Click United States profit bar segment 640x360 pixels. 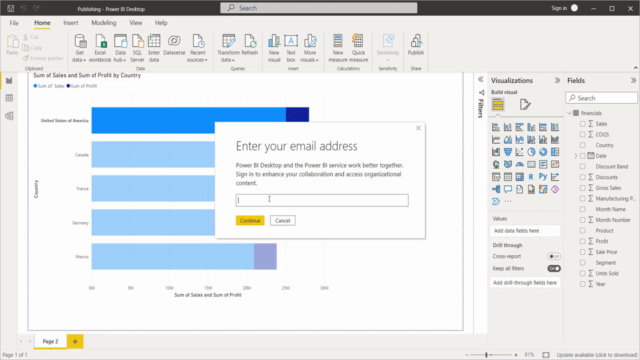[297, 115]
